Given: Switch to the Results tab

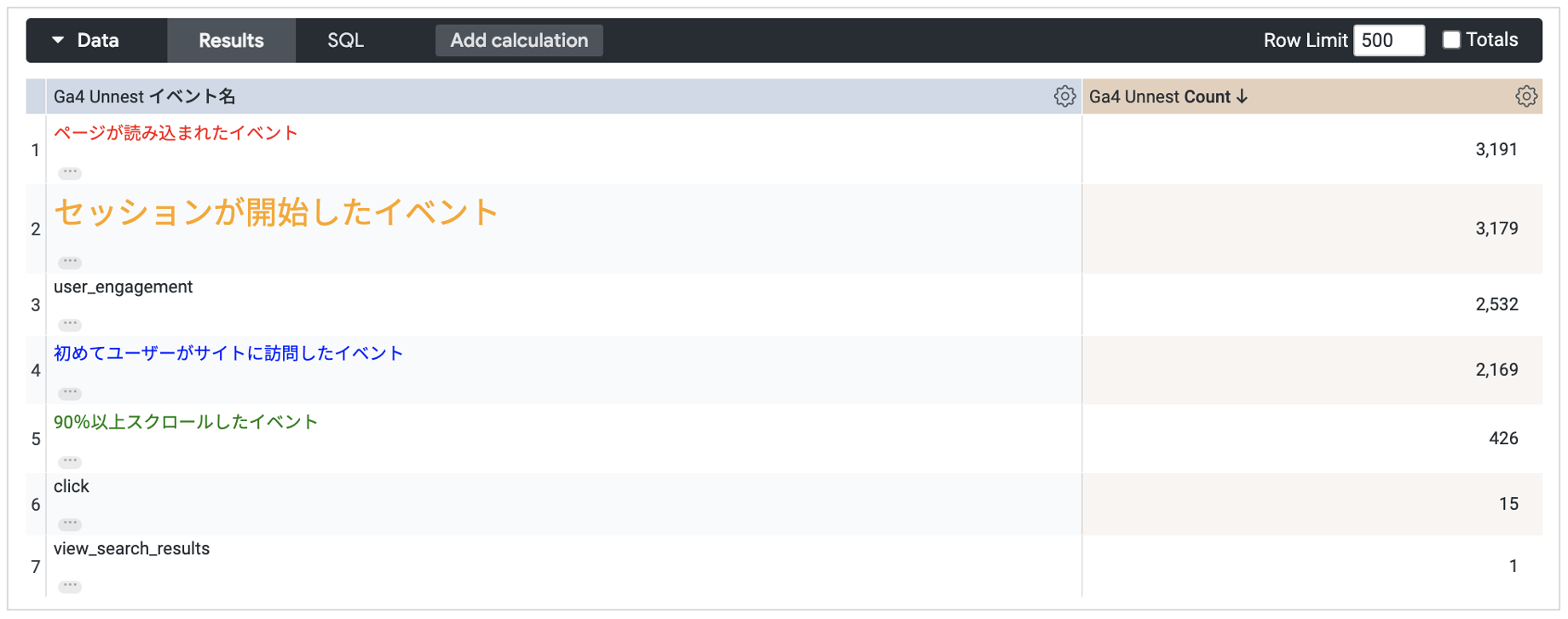Looking at the screenshot, I should pos(231,41).
